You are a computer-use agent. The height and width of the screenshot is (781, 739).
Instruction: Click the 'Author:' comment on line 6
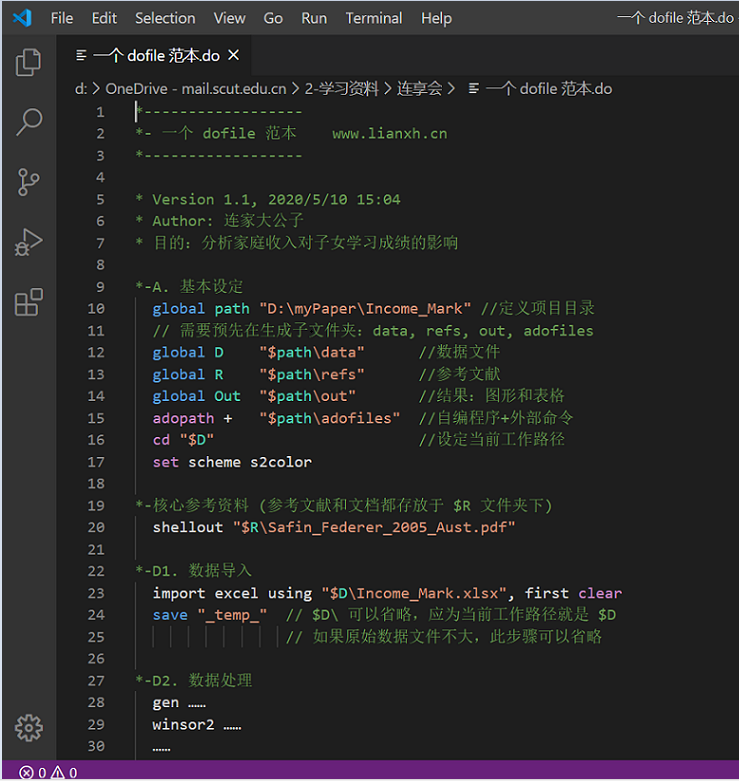click(183, 221)
